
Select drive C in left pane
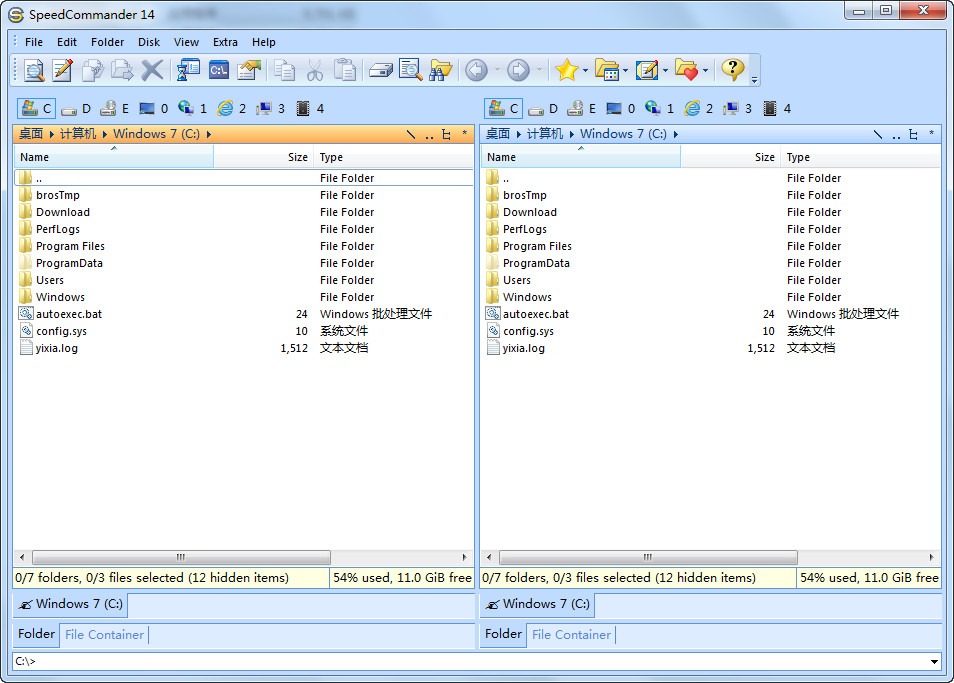(x=37, y=109)
